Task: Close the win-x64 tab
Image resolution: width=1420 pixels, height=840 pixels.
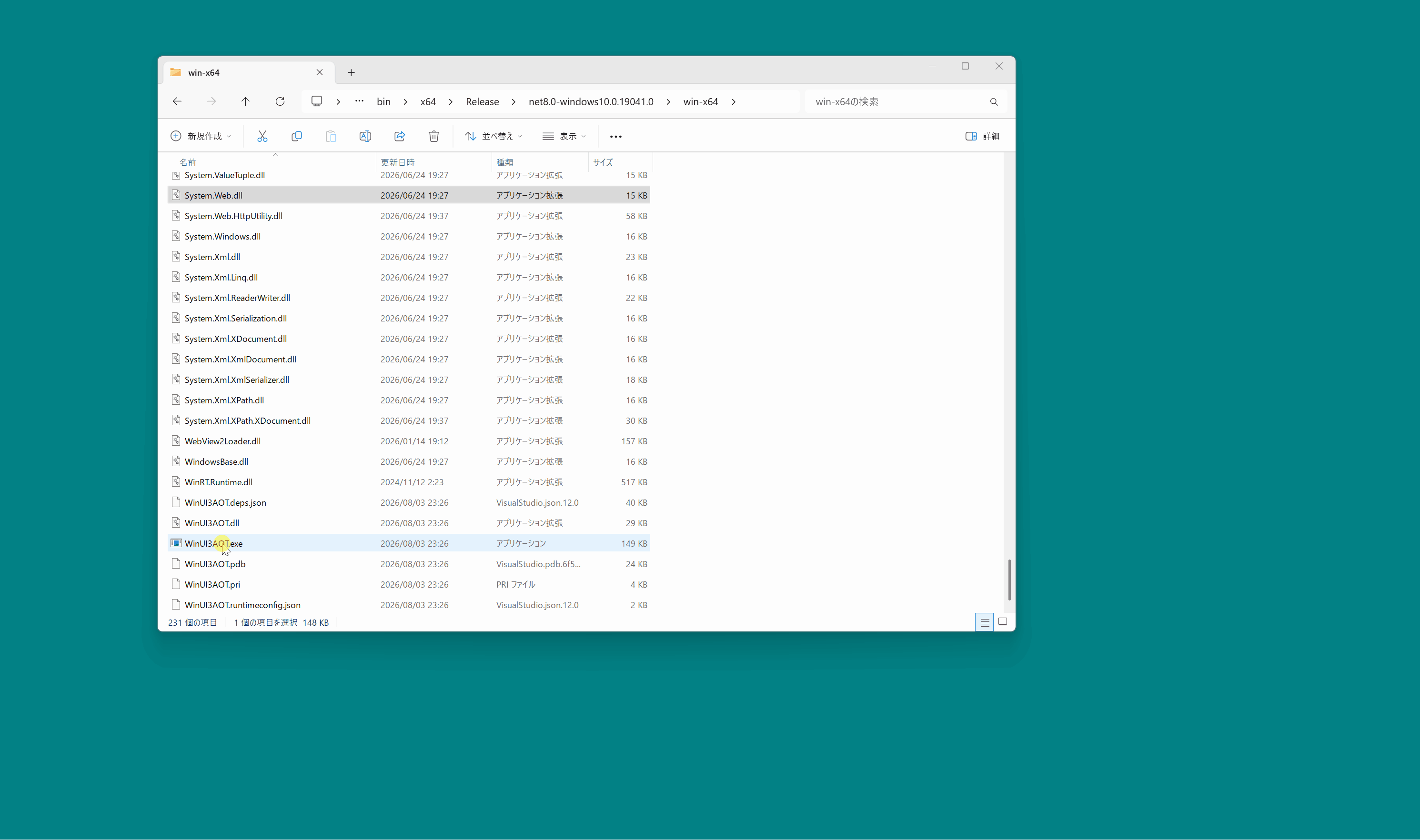Action: coord(319,72)
